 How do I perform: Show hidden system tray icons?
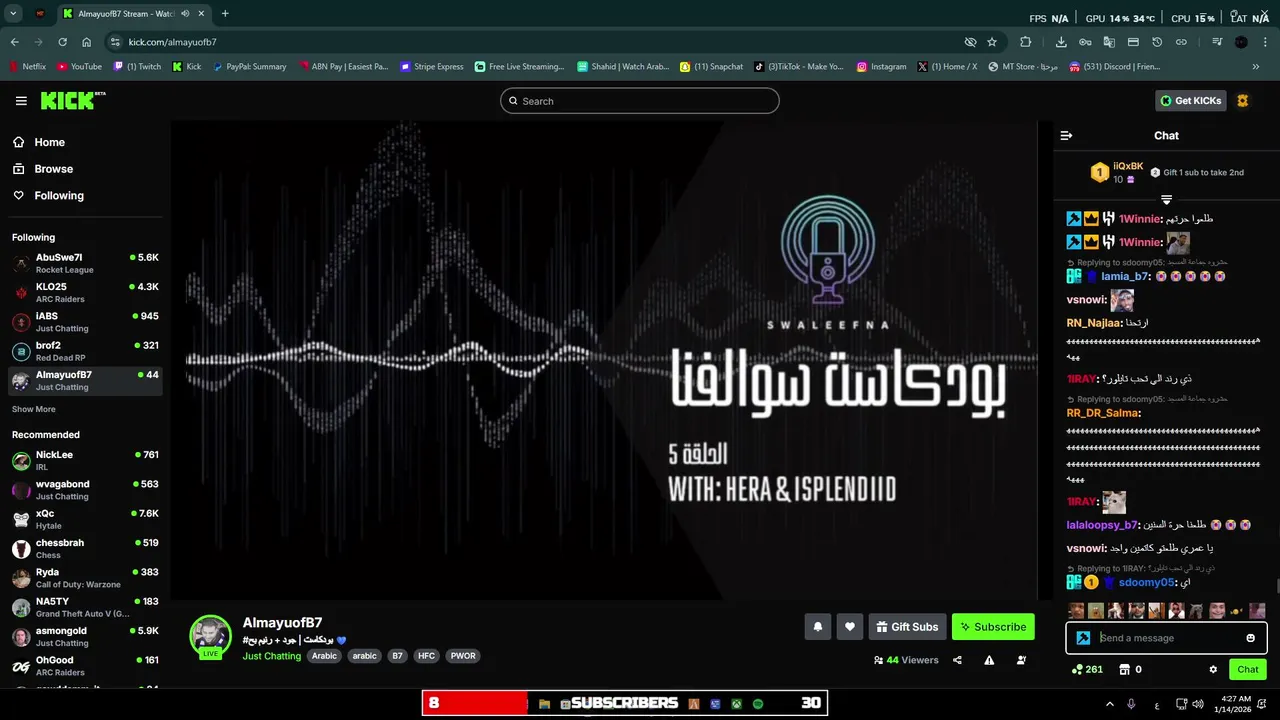1108,704
